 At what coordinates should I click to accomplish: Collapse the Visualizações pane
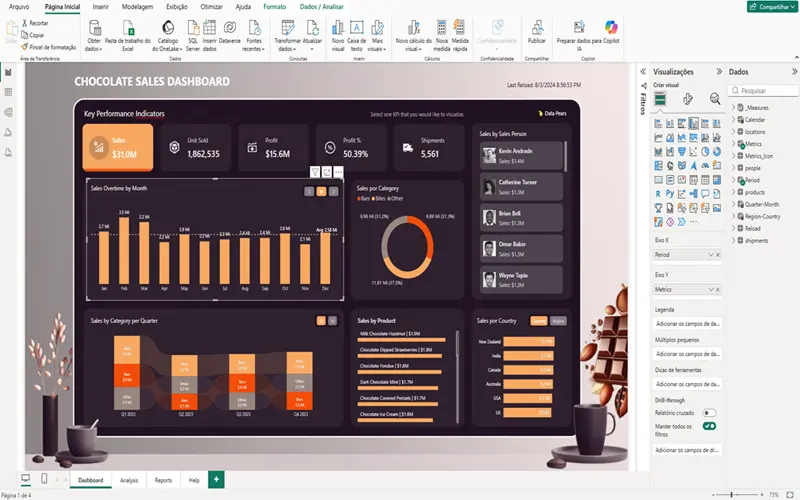point(719,71)
